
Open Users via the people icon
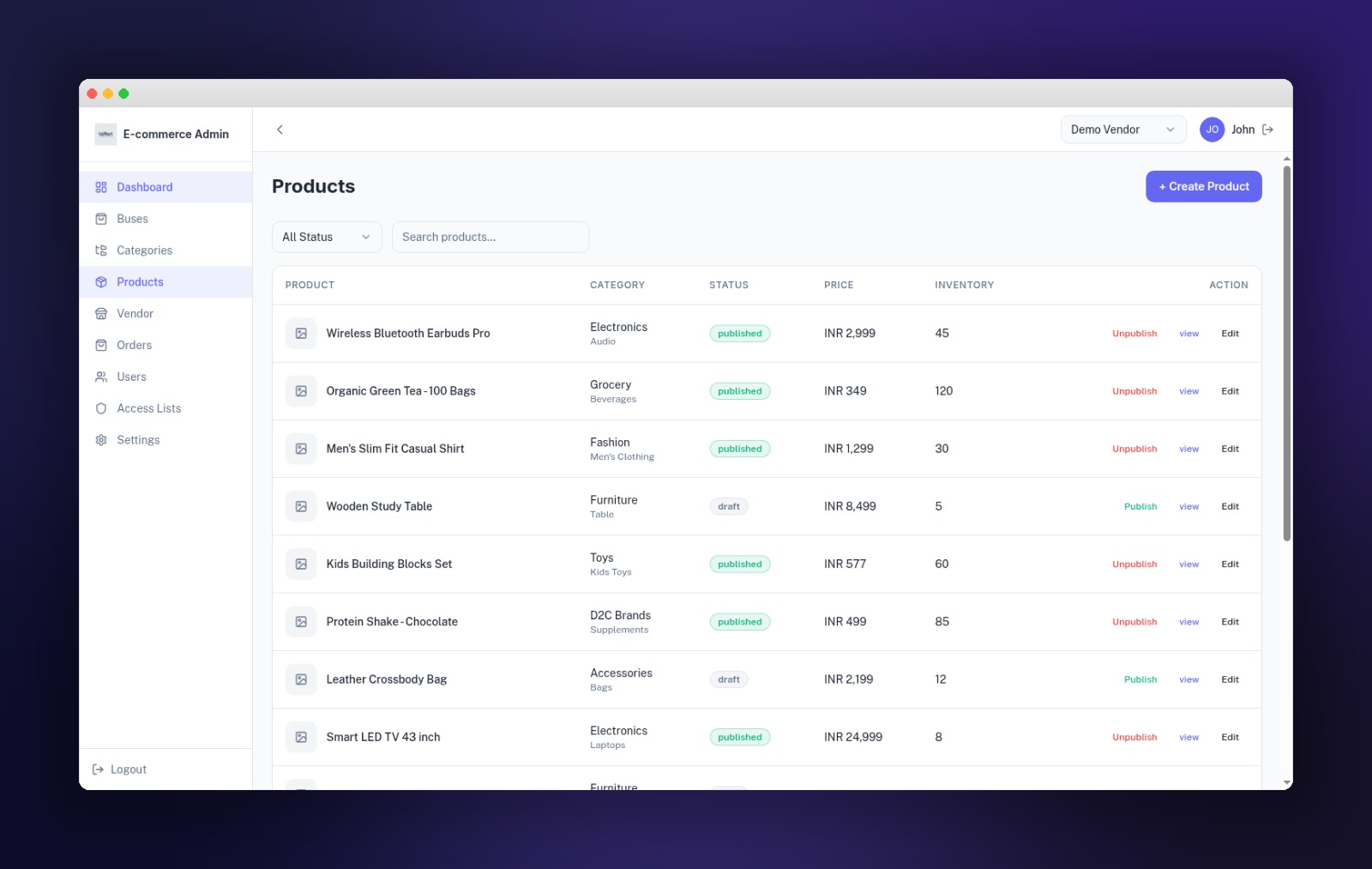coord(100,377)
